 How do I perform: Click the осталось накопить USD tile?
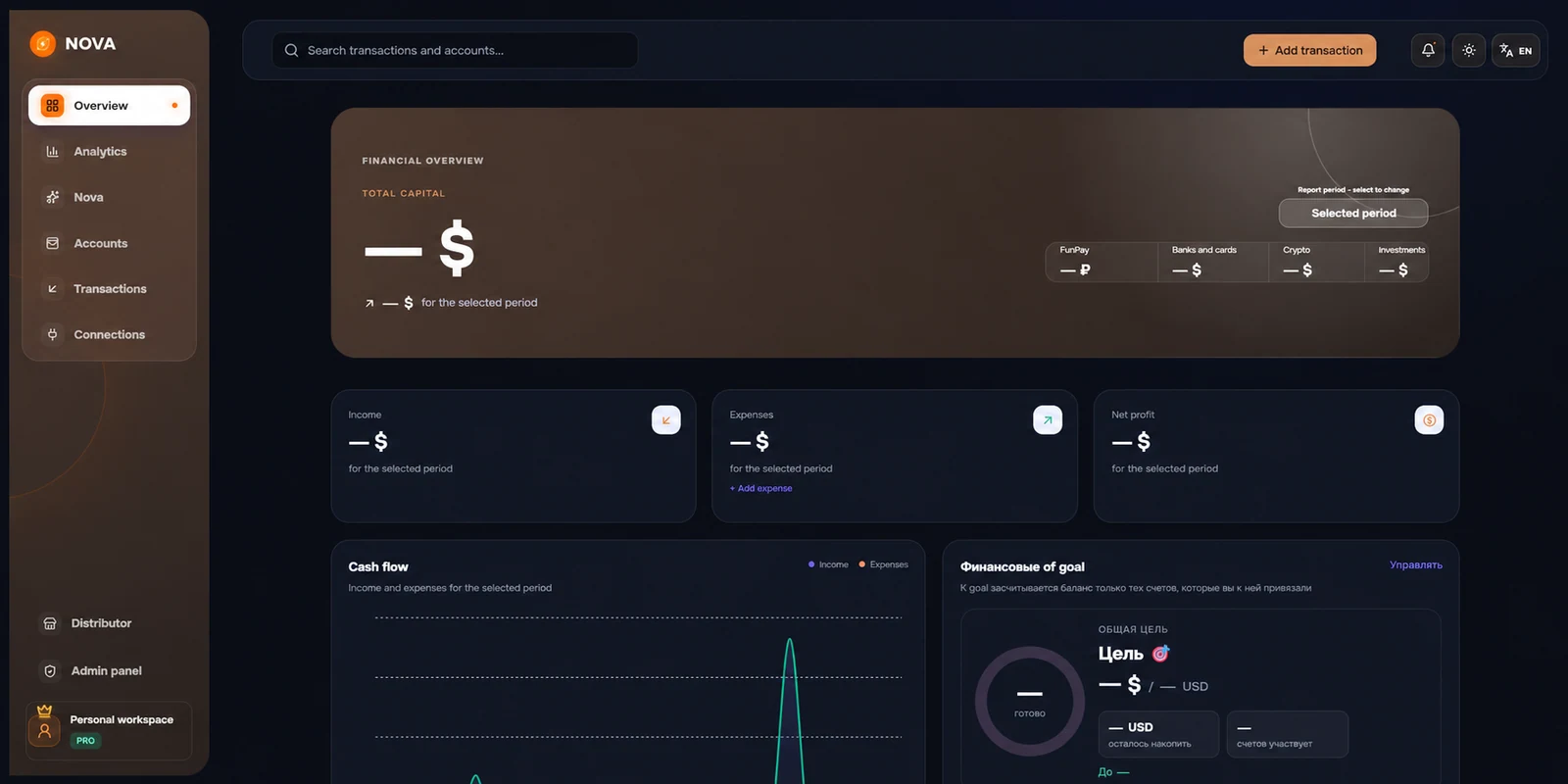pyautogui.click(x=1159, y=734)
